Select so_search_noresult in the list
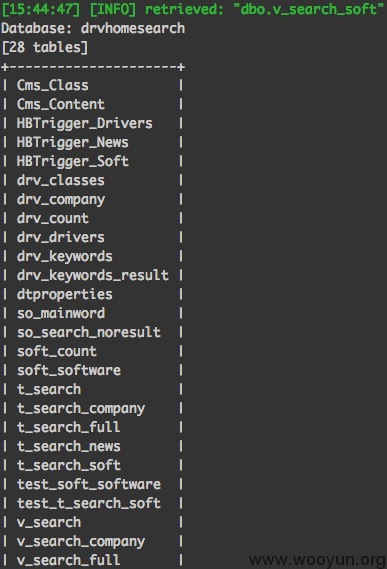Screen dimensions: 387x569 point(89,332)
